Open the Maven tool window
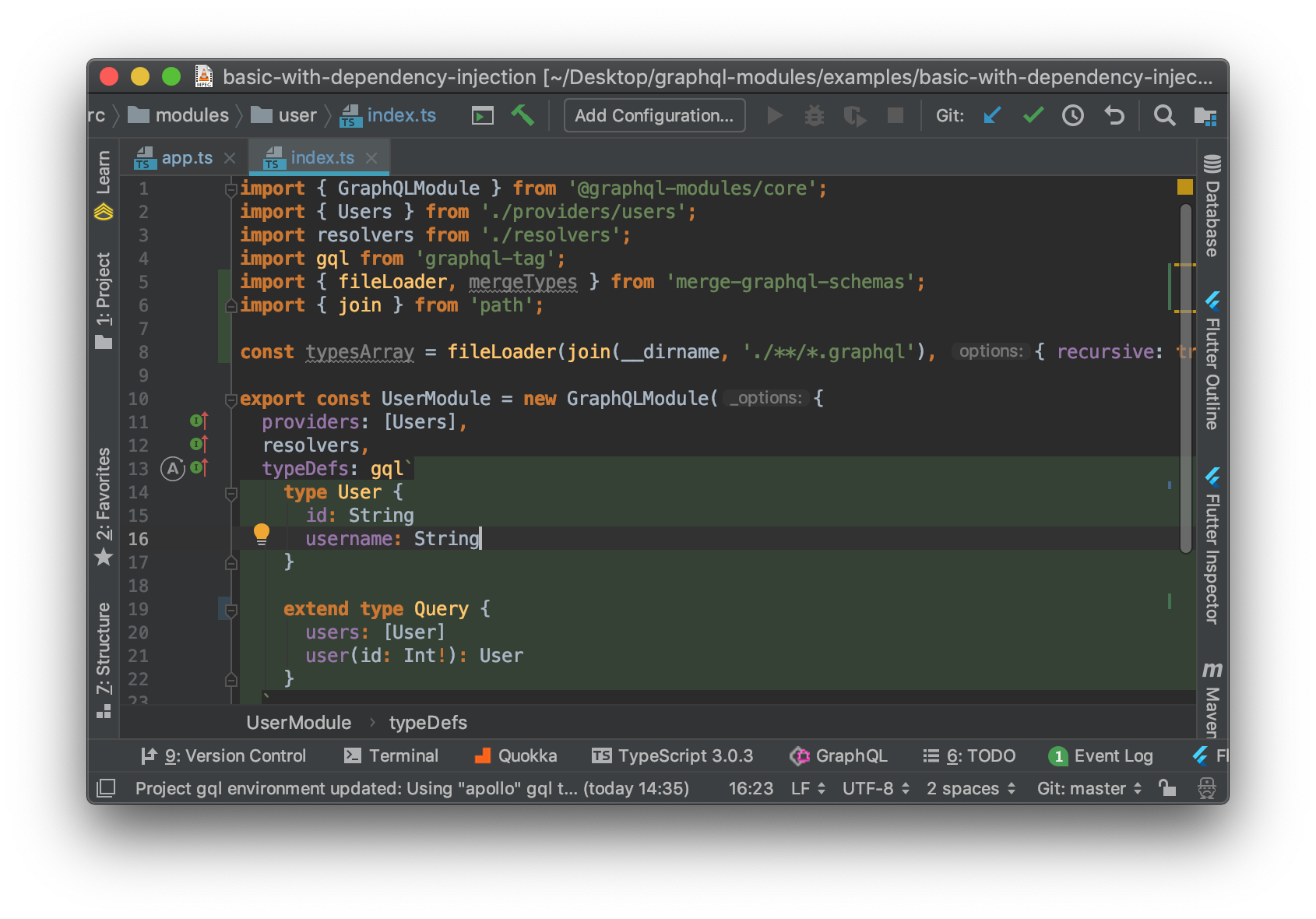Screen dimensions: 1316x919 [x=1212, y=699]
